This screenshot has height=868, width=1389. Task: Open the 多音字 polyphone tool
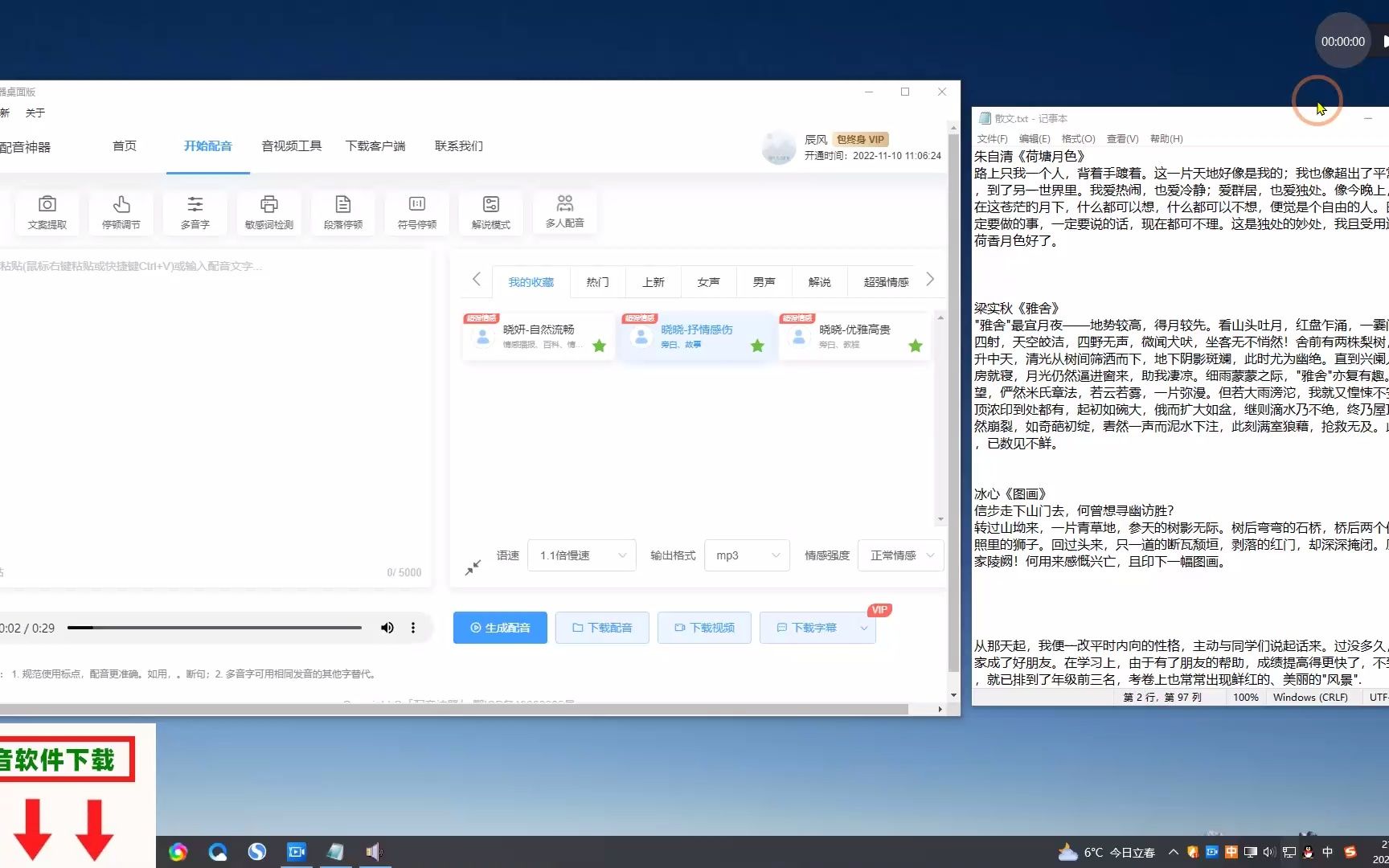[195, 213]
